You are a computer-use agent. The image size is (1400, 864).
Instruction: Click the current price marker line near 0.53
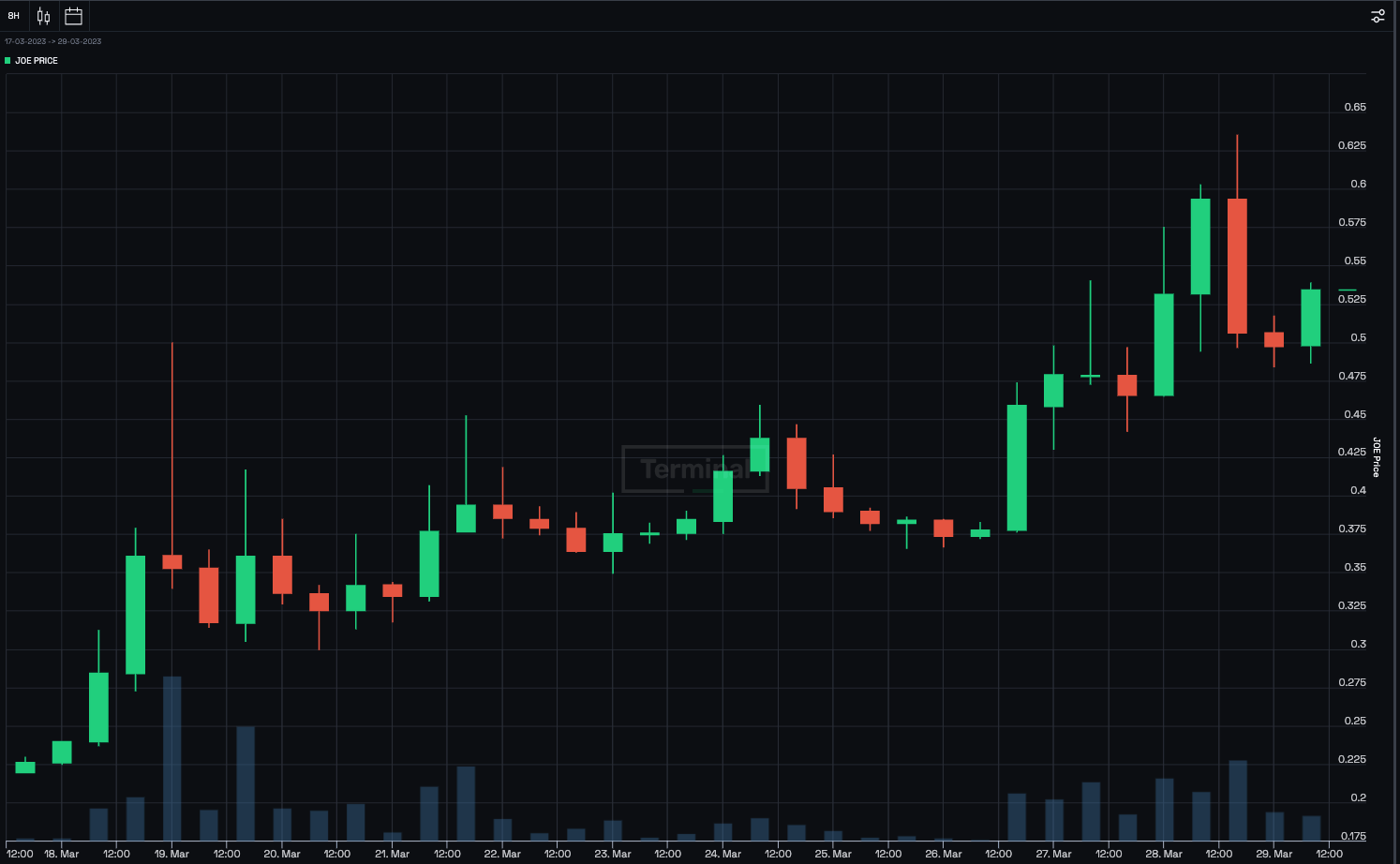tap(1348, 290)
